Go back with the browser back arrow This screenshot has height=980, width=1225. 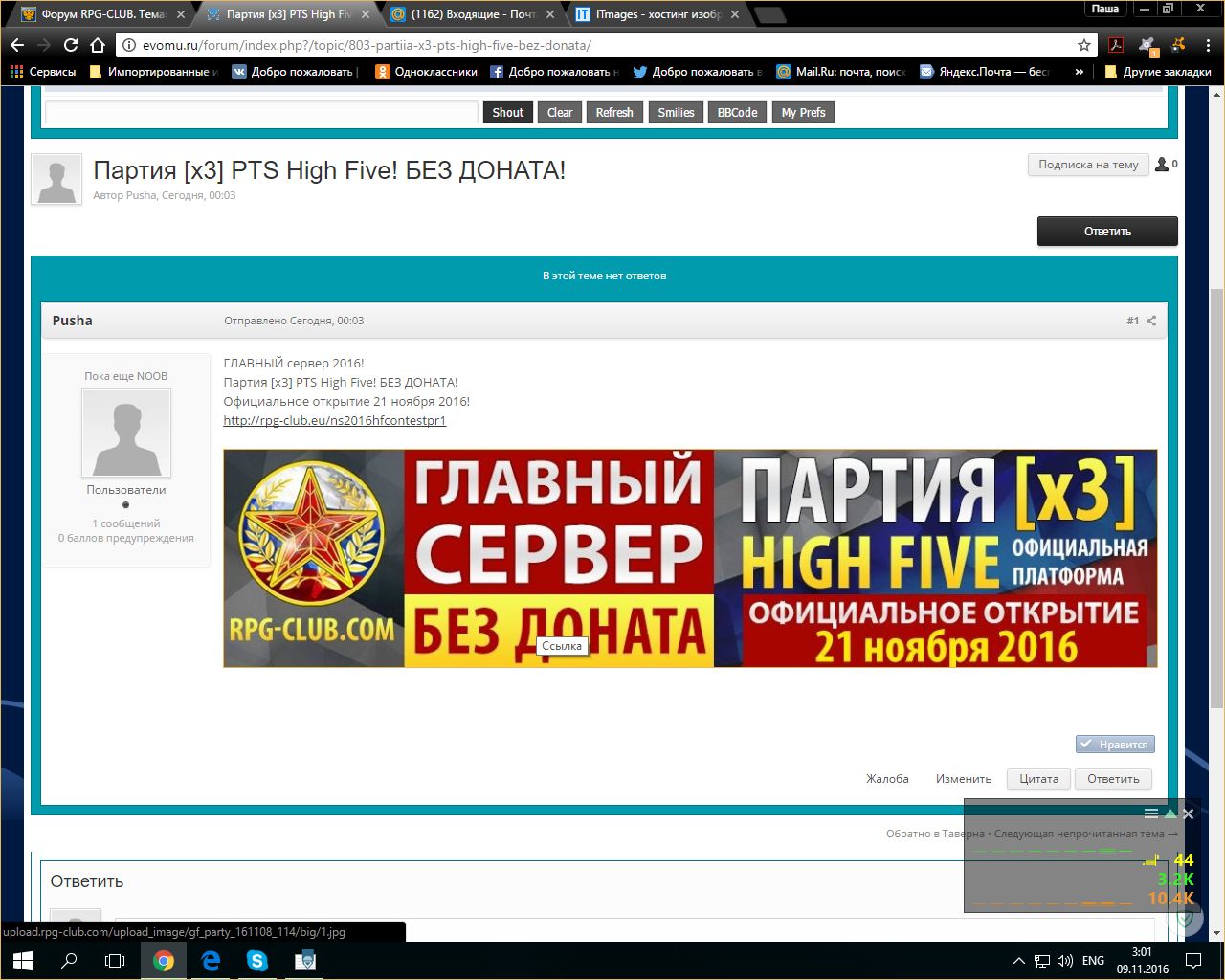coord(17,45)
